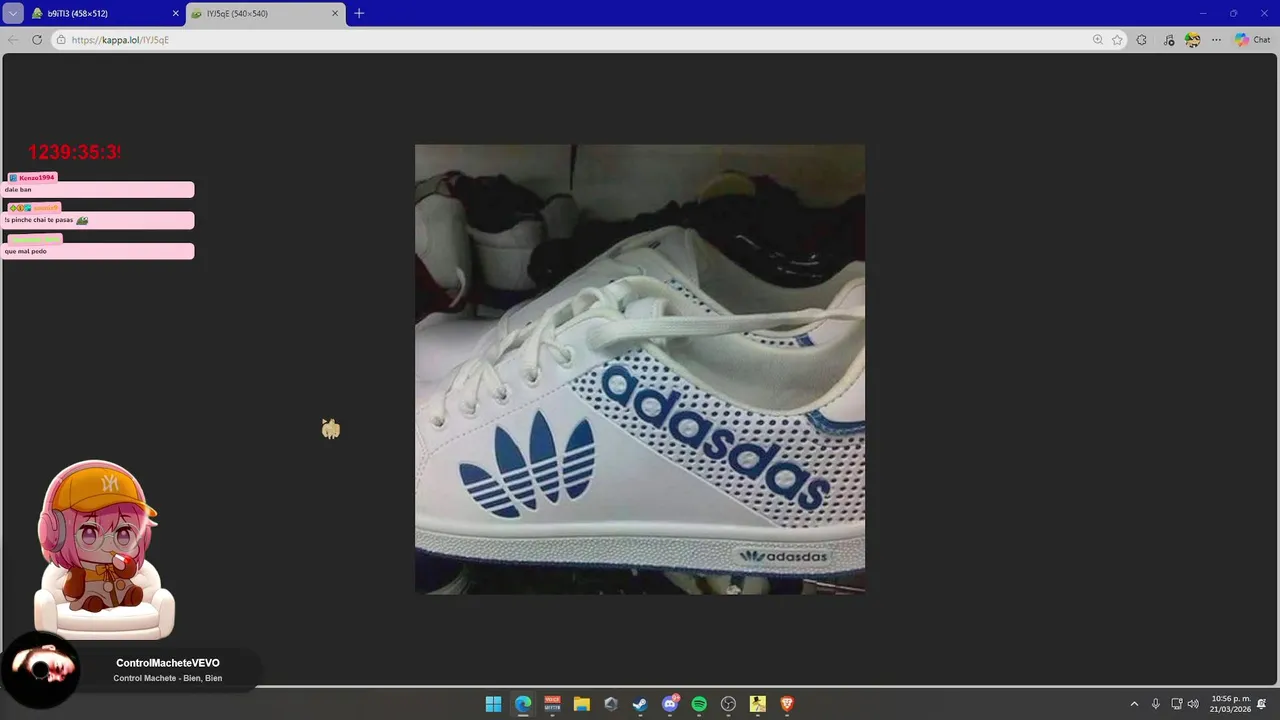Open the yellow top-hat app in taskbar
The width and height of the screenshot is (1280, 720).
coord(758,704)
